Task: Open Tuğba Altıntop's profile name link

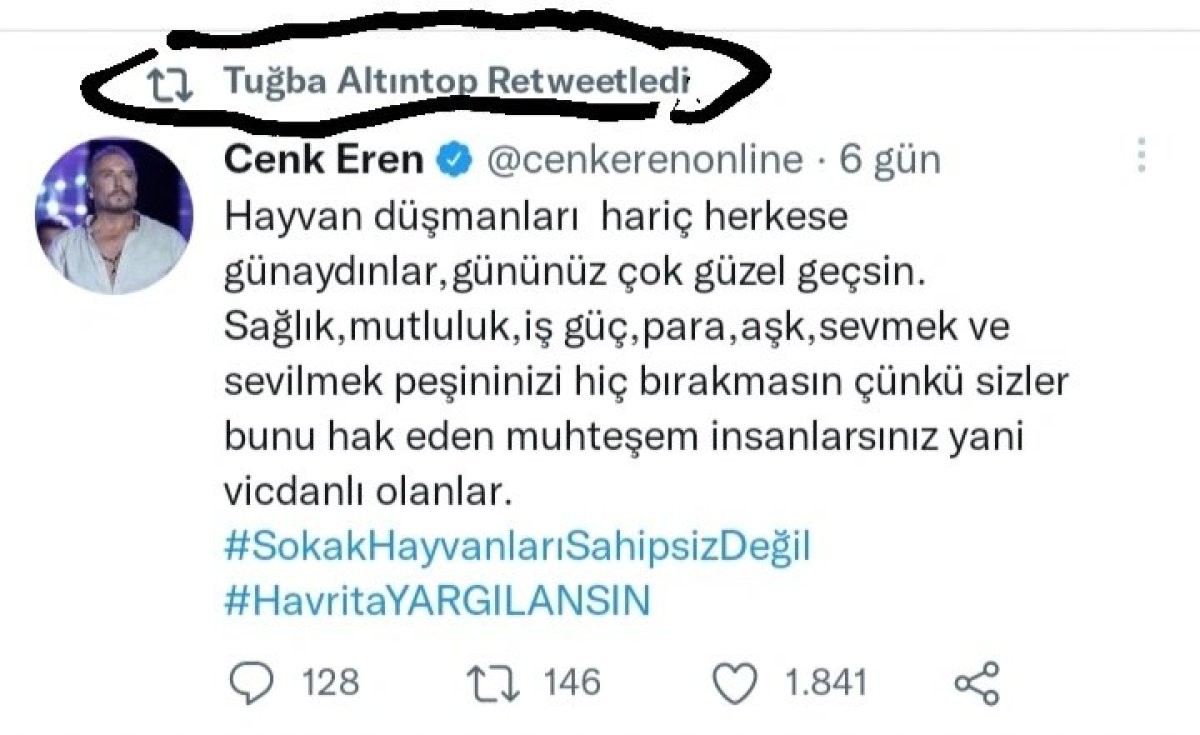Action: click(349, 81)
